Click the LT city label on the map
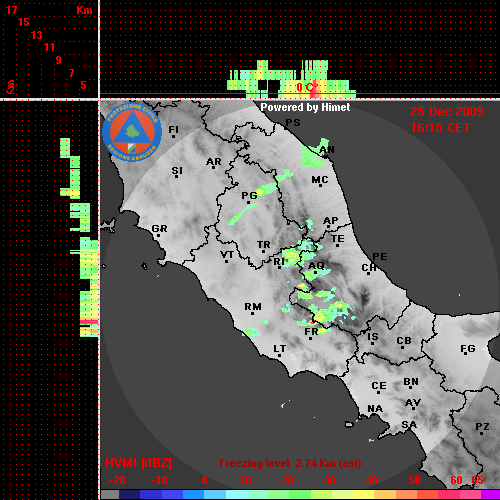This screenshot has width=500, height=500. point(280,349)
